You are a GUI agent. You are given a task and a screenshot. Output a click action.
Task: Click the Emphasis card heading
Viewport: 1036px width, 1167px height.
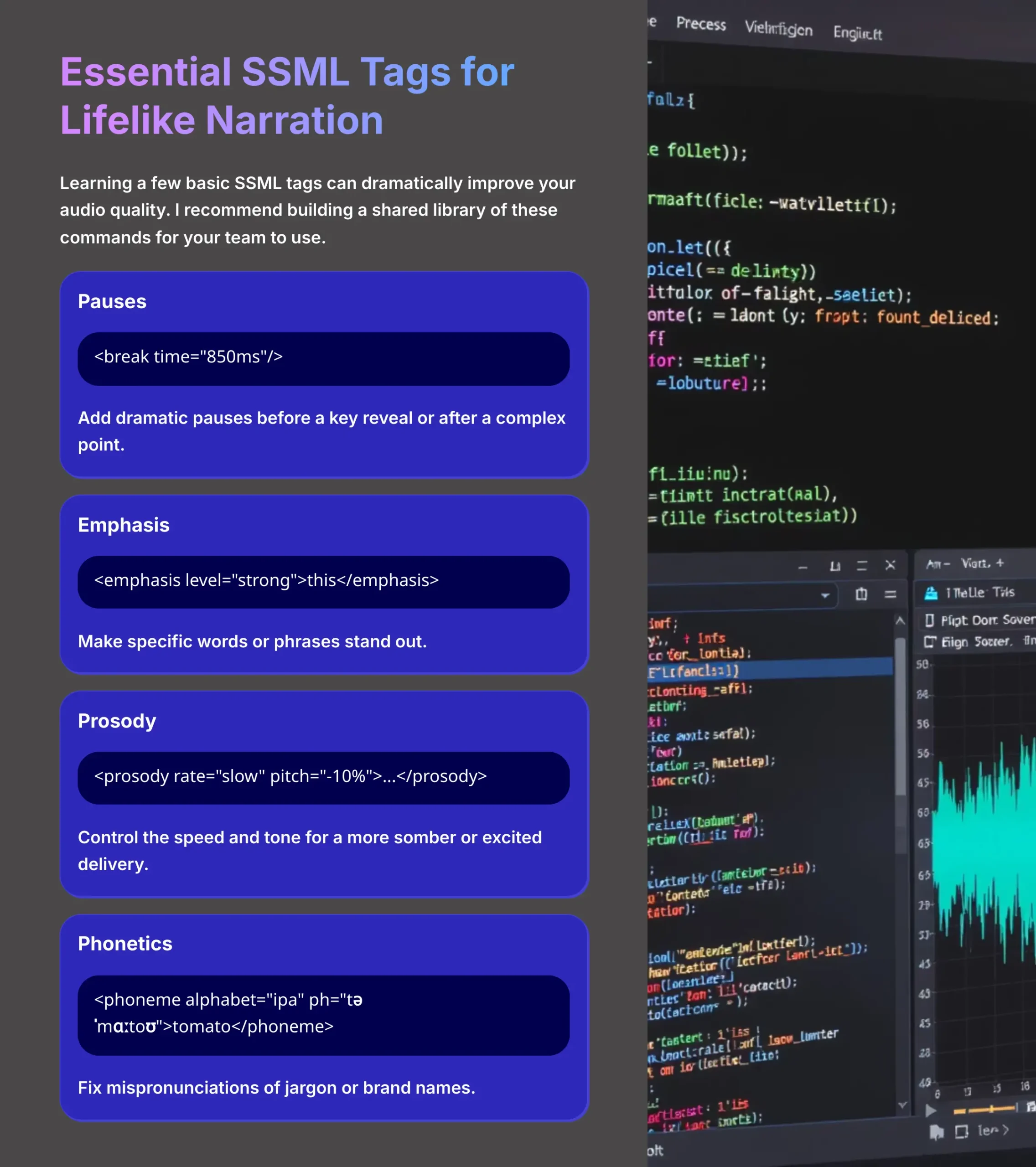[124, 525]
